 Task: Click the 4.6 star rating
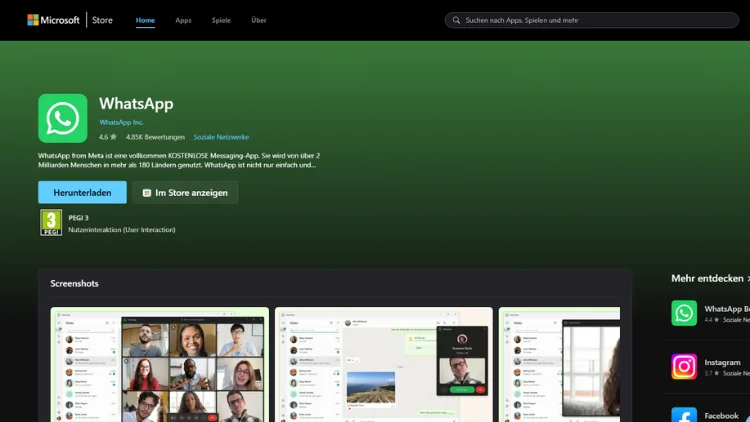click(108, 137)
